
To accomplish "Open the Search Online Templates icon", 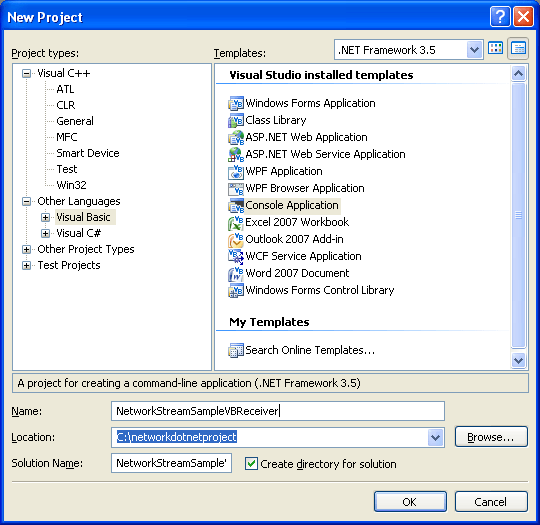I will (x=236, y=350).
